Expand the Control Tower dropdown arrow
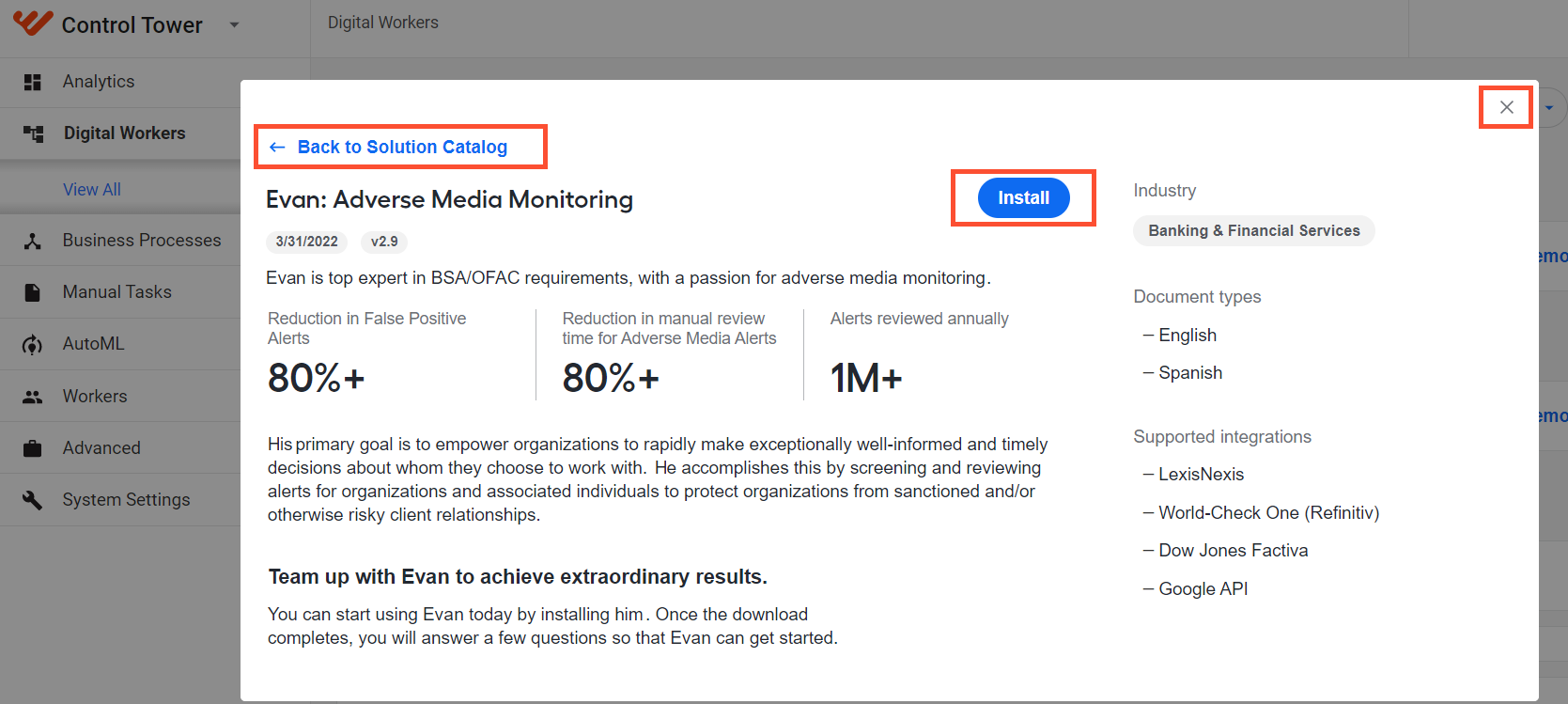The height and width of the screenshot is (704, 1568). 234,25
